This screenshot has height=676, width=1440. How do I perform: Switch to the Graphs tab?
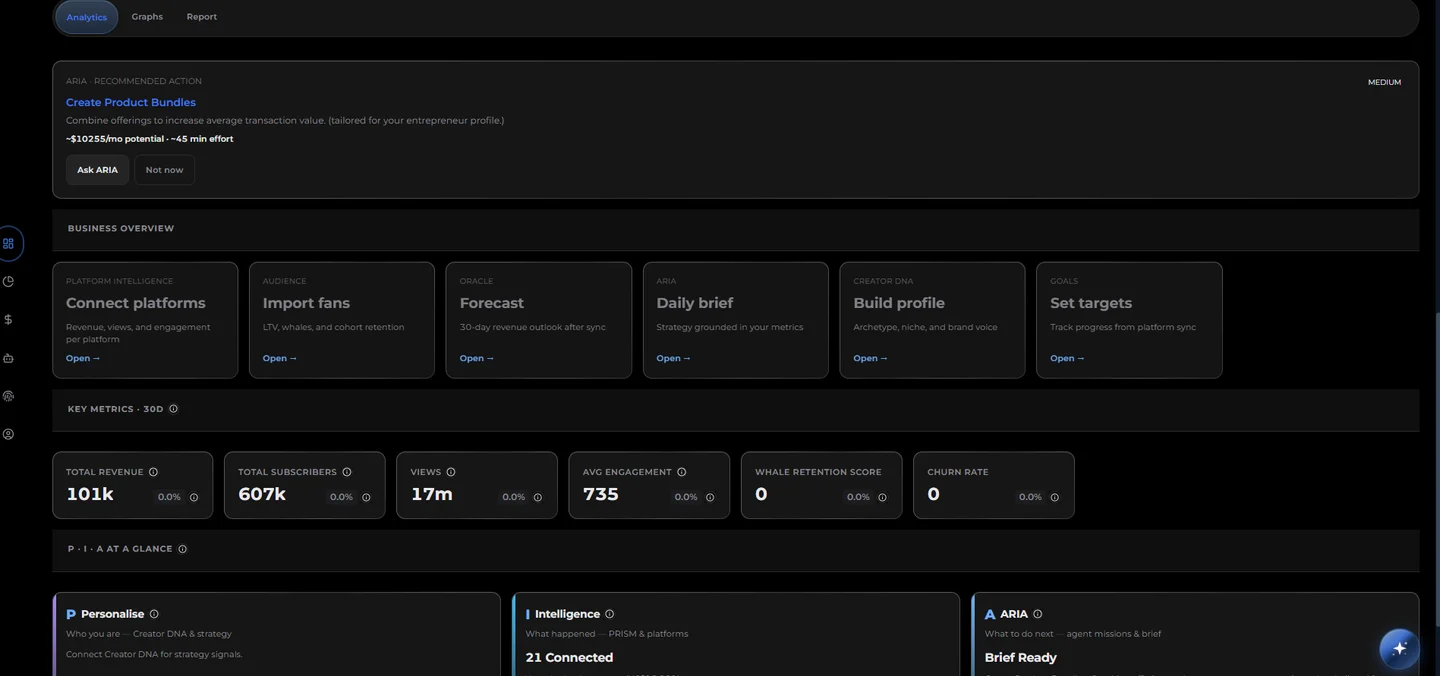[147, 17]
